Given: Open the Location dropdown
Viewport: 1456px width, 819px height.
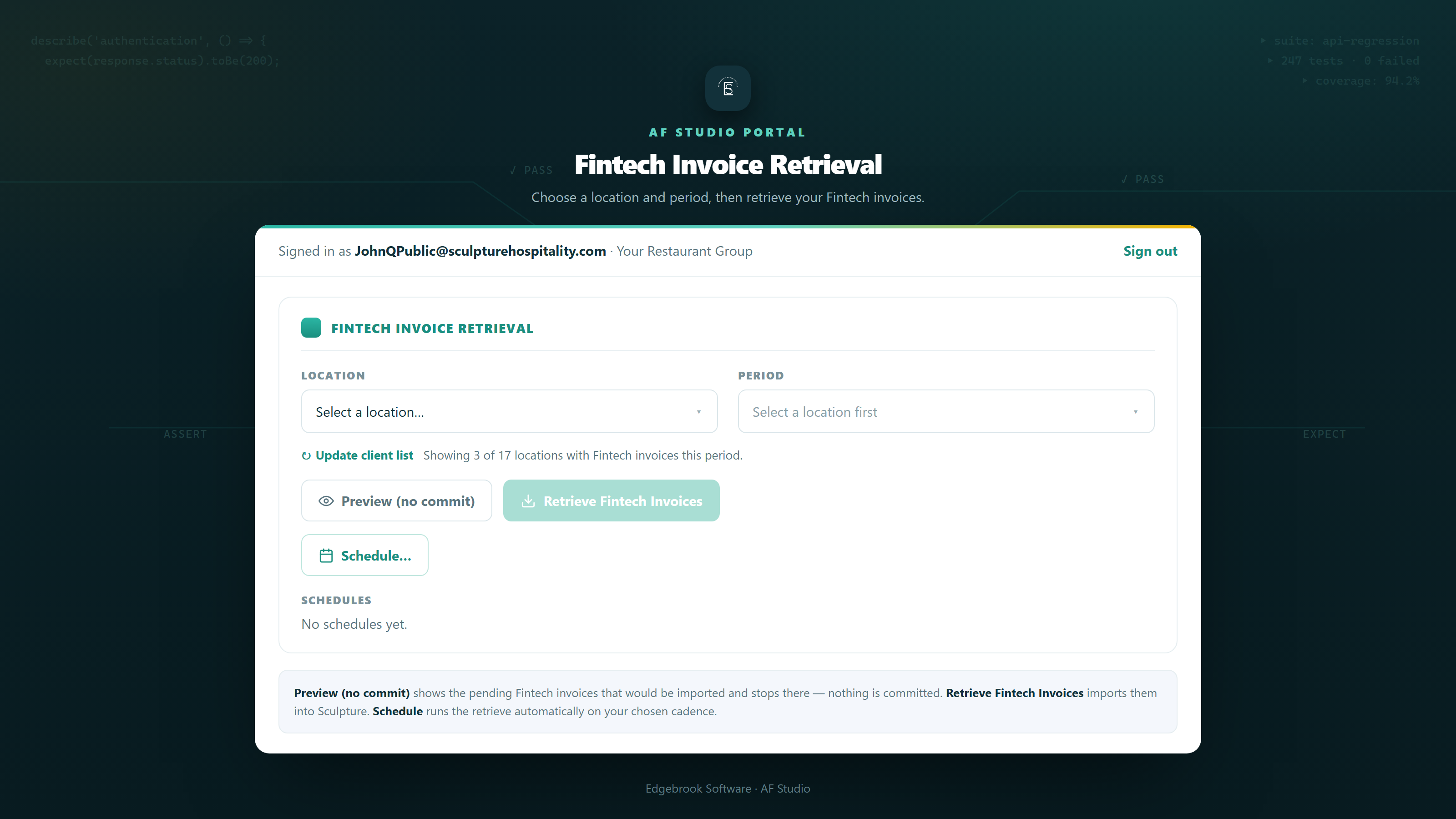Looking at the screenshot, I should pos(509,411).
